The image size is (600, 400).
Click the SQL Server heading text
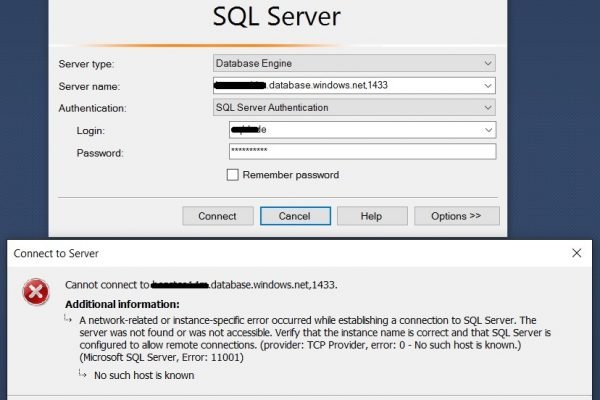tap(277, 17)
